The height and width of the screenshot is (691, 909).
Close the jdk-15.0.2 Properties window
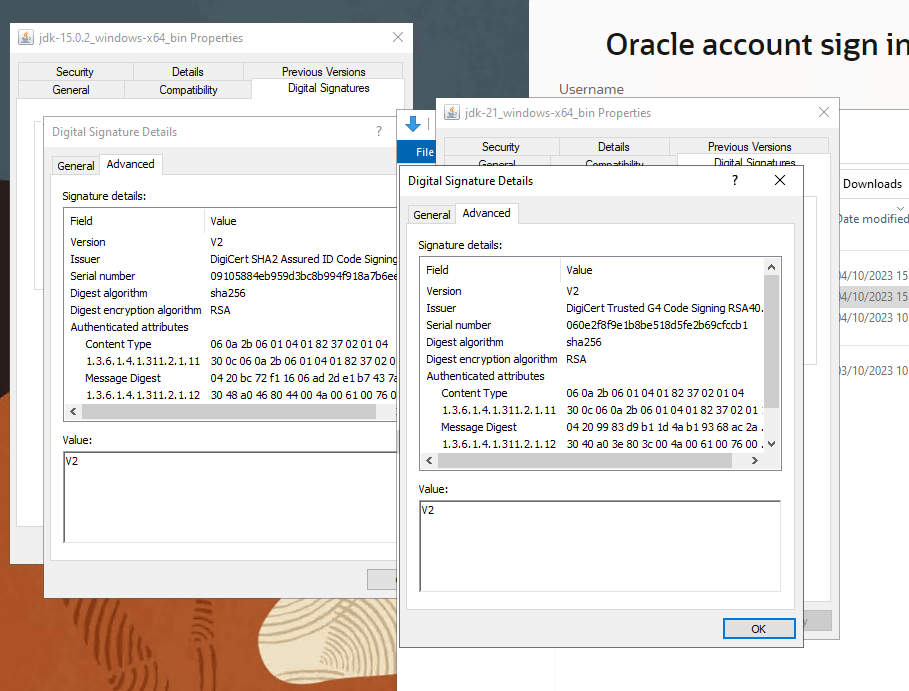[397, 38]
